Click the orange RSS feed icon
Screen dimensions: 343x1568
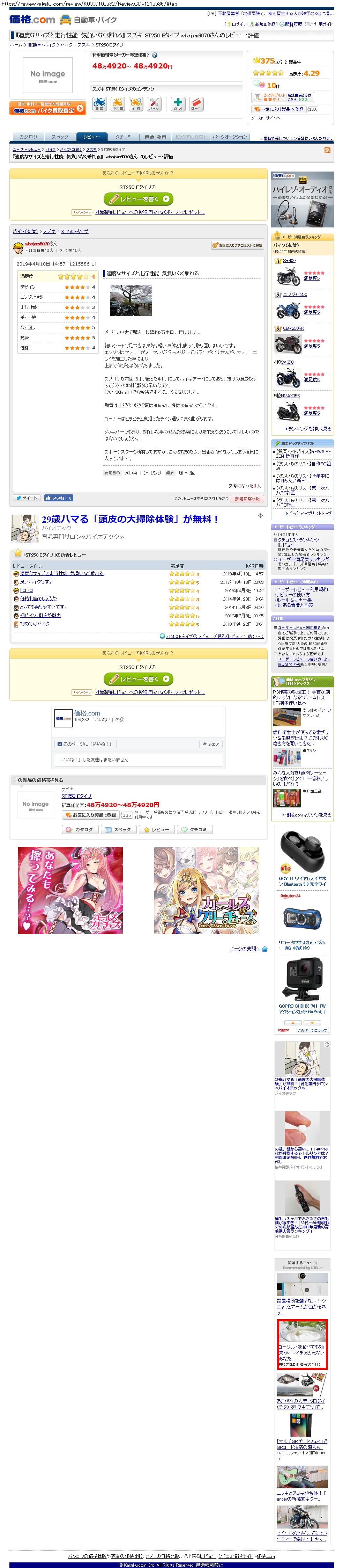pos(328,150)
